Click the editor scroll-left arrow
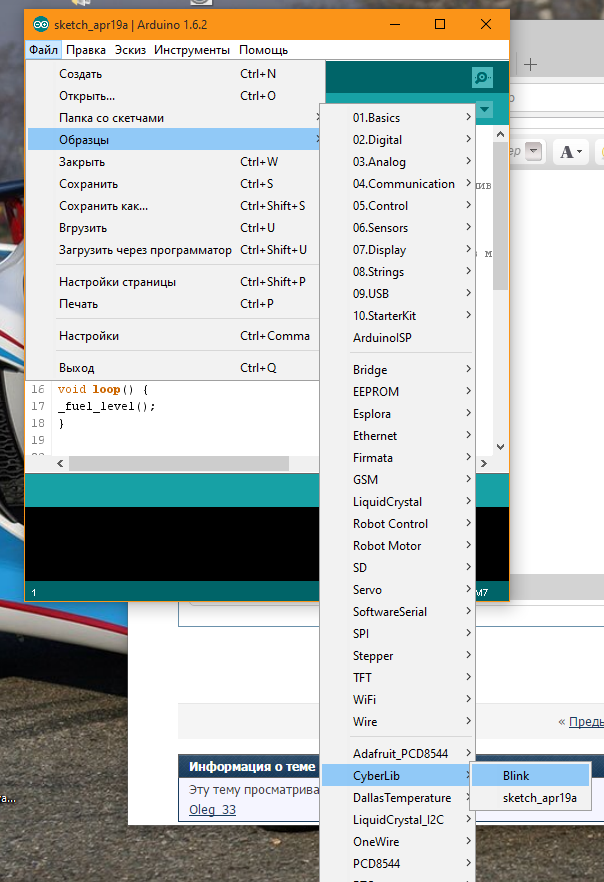The width and height of the screenshot is (604, 882). pyautogui.click(x=62, y=464)
